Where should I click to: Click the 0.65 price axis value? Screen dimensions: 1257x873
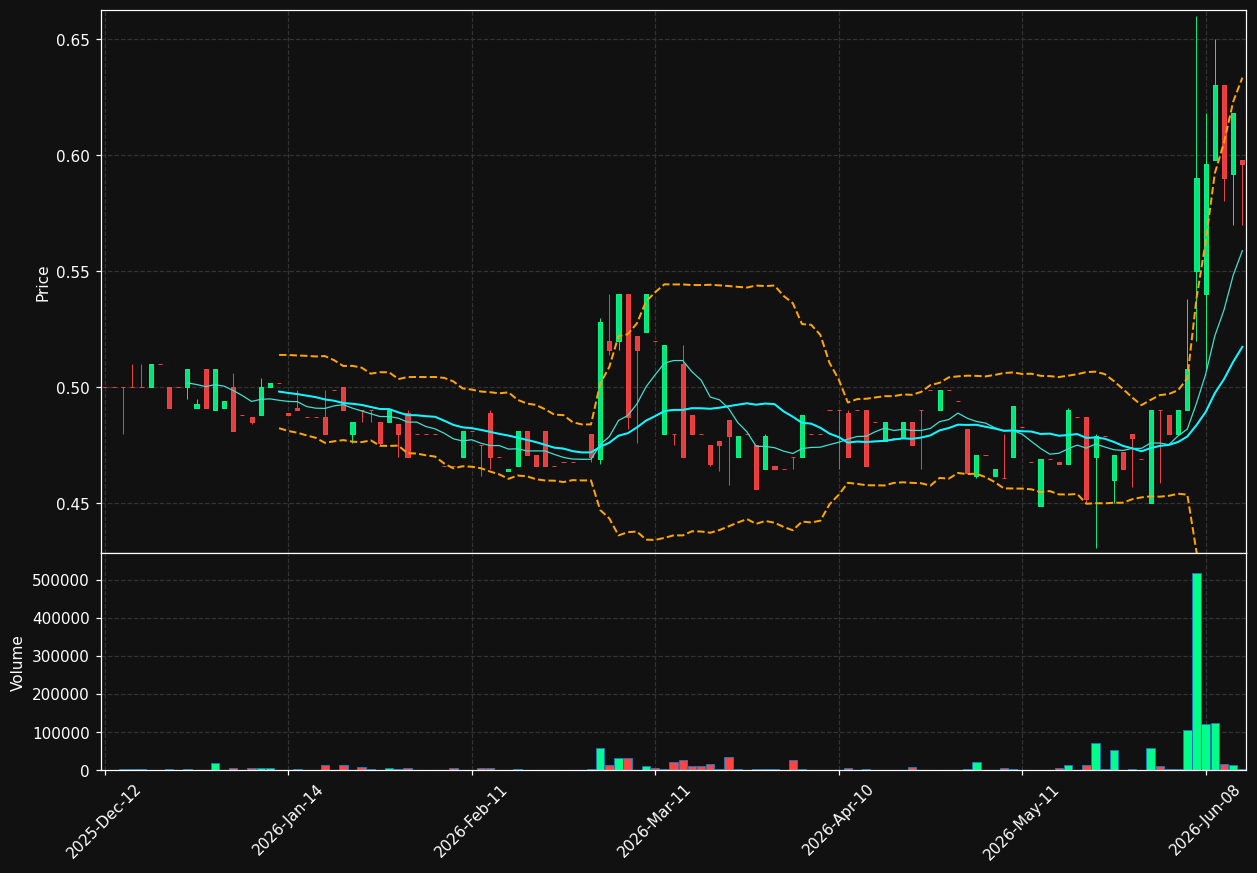point(74,40)
